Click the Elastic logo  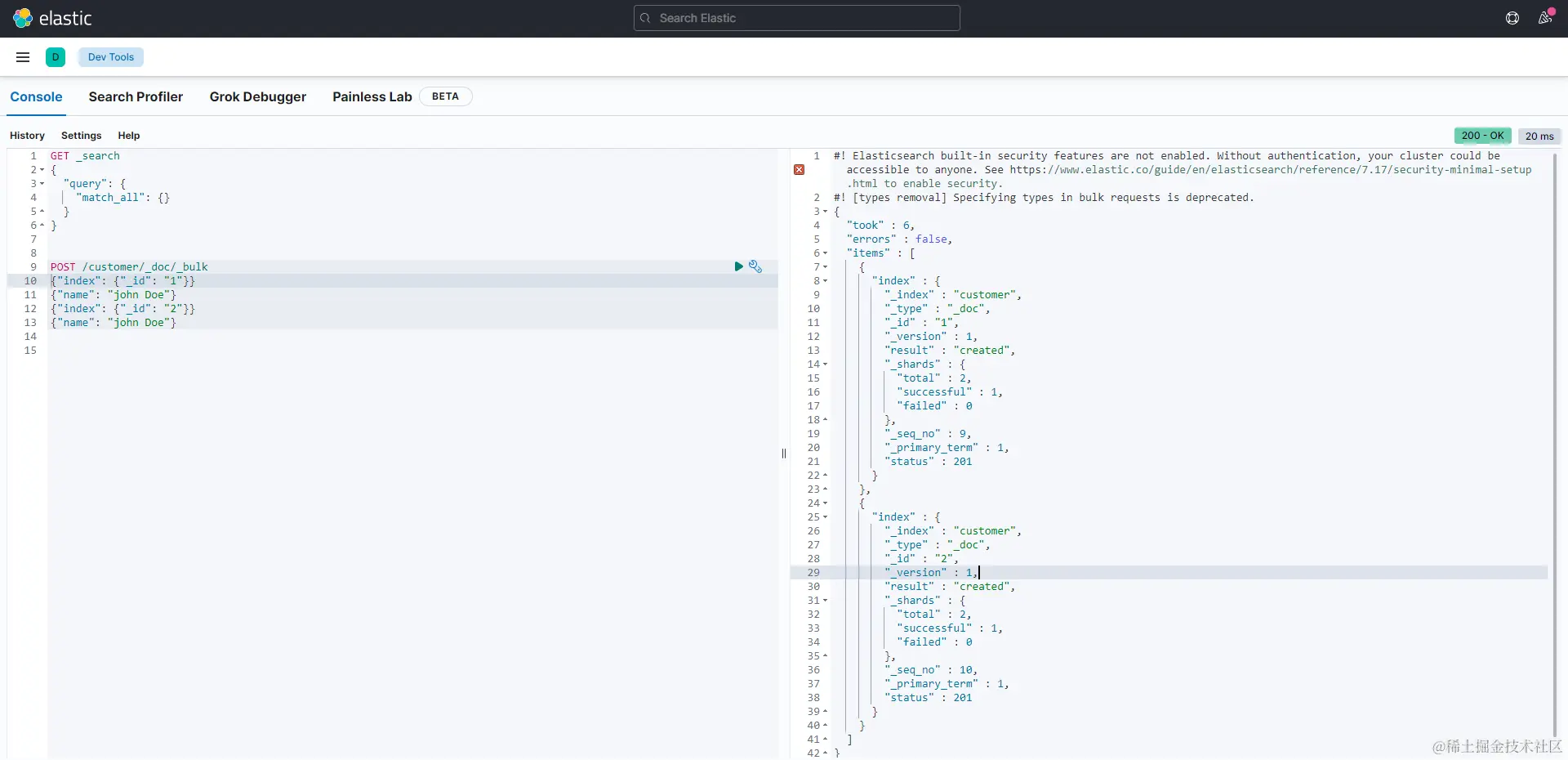pos(52,18)
